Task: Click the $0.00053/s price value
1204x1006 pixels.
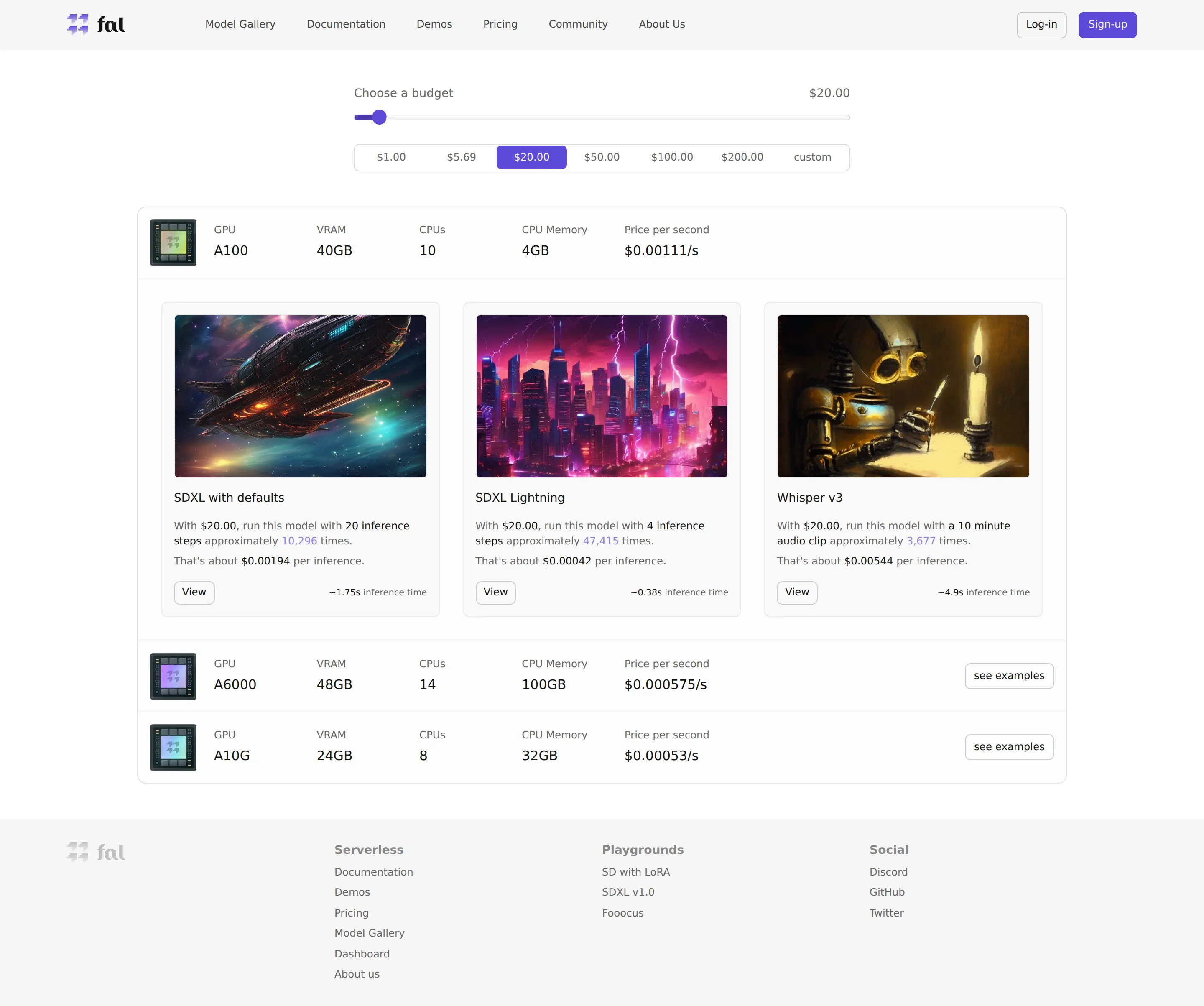Action: [661, 756]
